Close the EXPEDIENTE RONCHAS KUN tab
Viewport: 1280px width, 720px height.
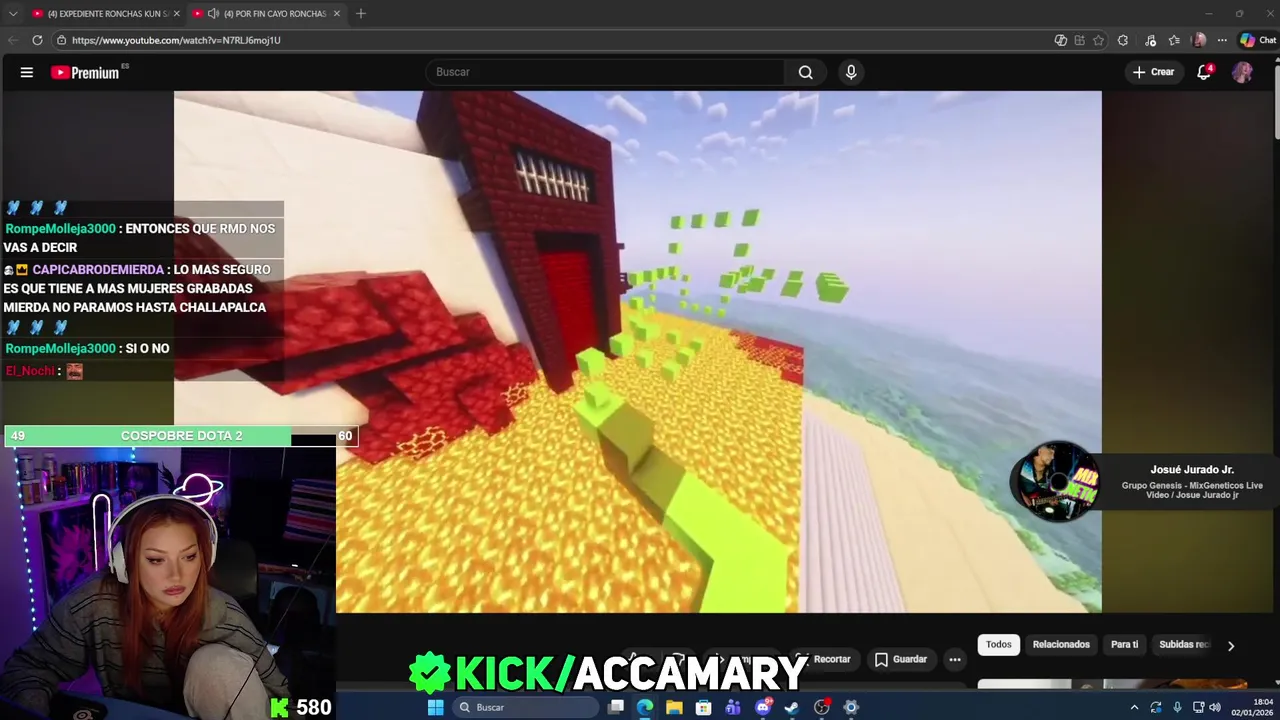(177, 13)
